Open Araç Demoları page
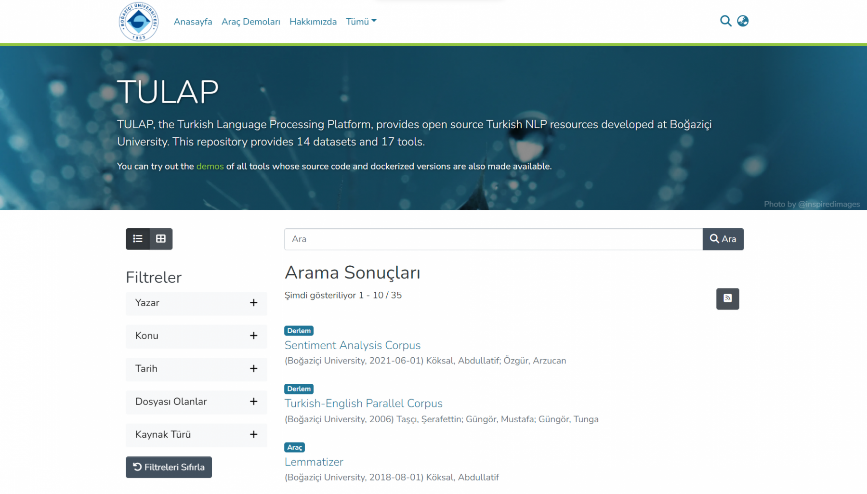 (251, 21)
